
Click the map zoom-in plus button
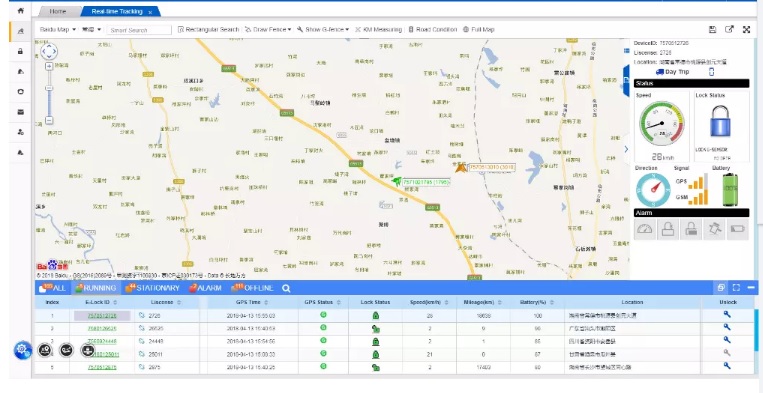click(49, 66)
